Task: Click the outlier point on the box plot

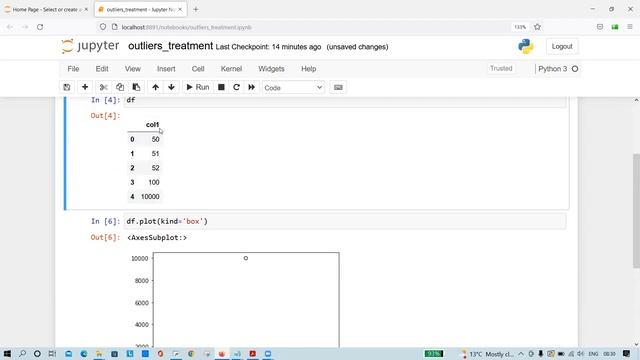Action: point(246,258)
